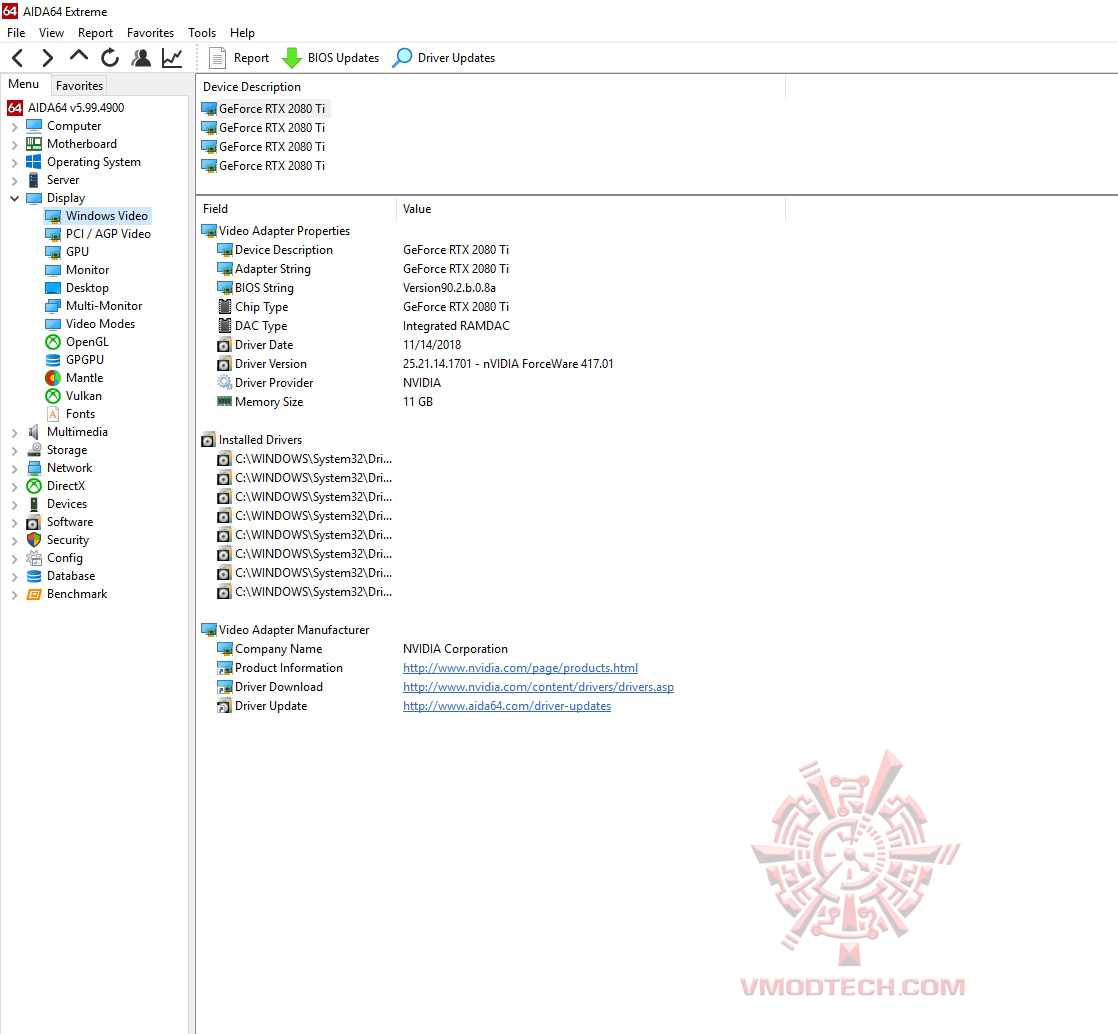Open the Report menu
Image resolution: width=1118 pixels, height=1034 pixels.
(96, 33)
